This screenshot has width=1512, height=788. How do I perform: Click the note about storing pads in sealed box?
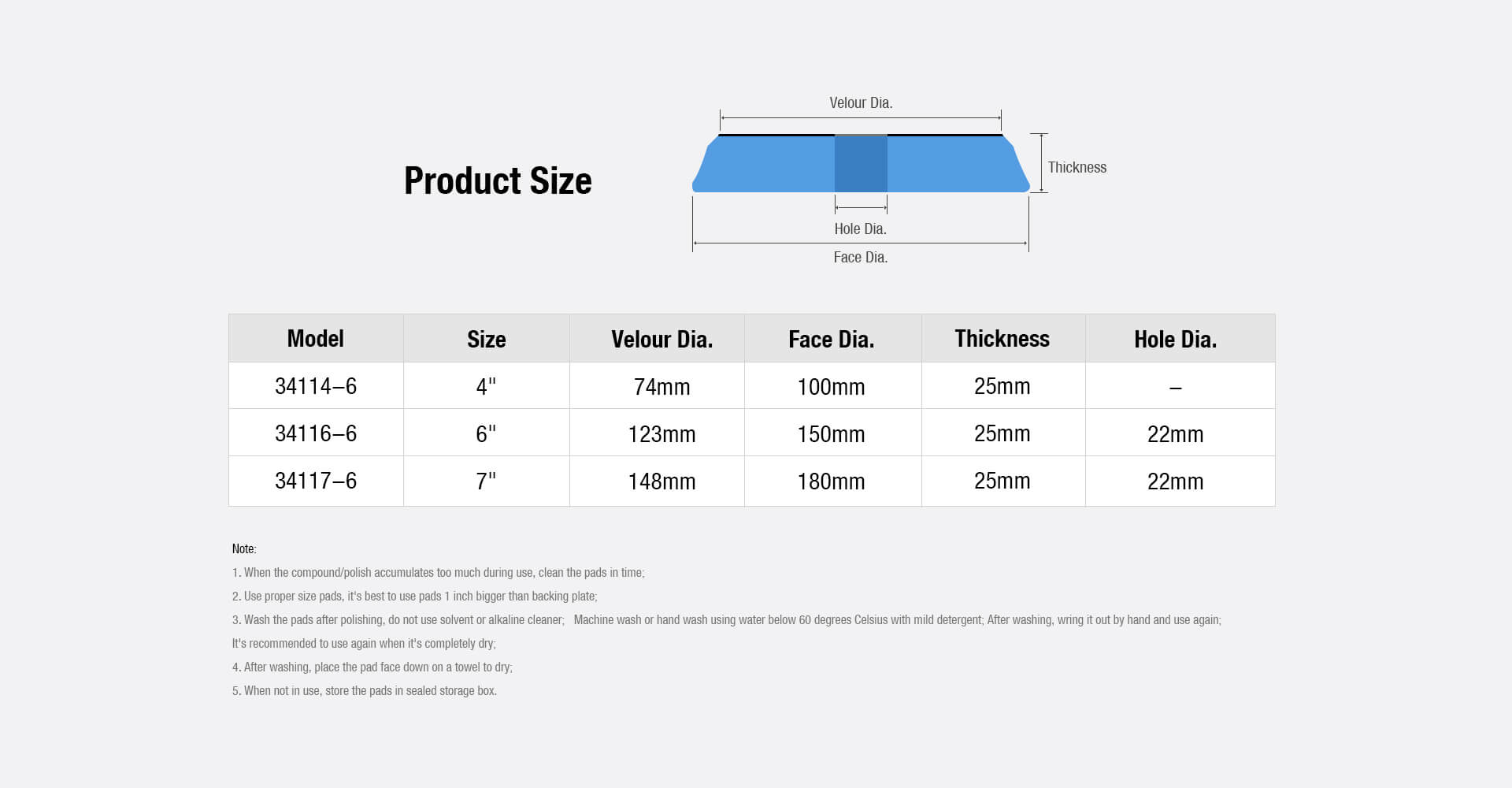pos(365,691)
